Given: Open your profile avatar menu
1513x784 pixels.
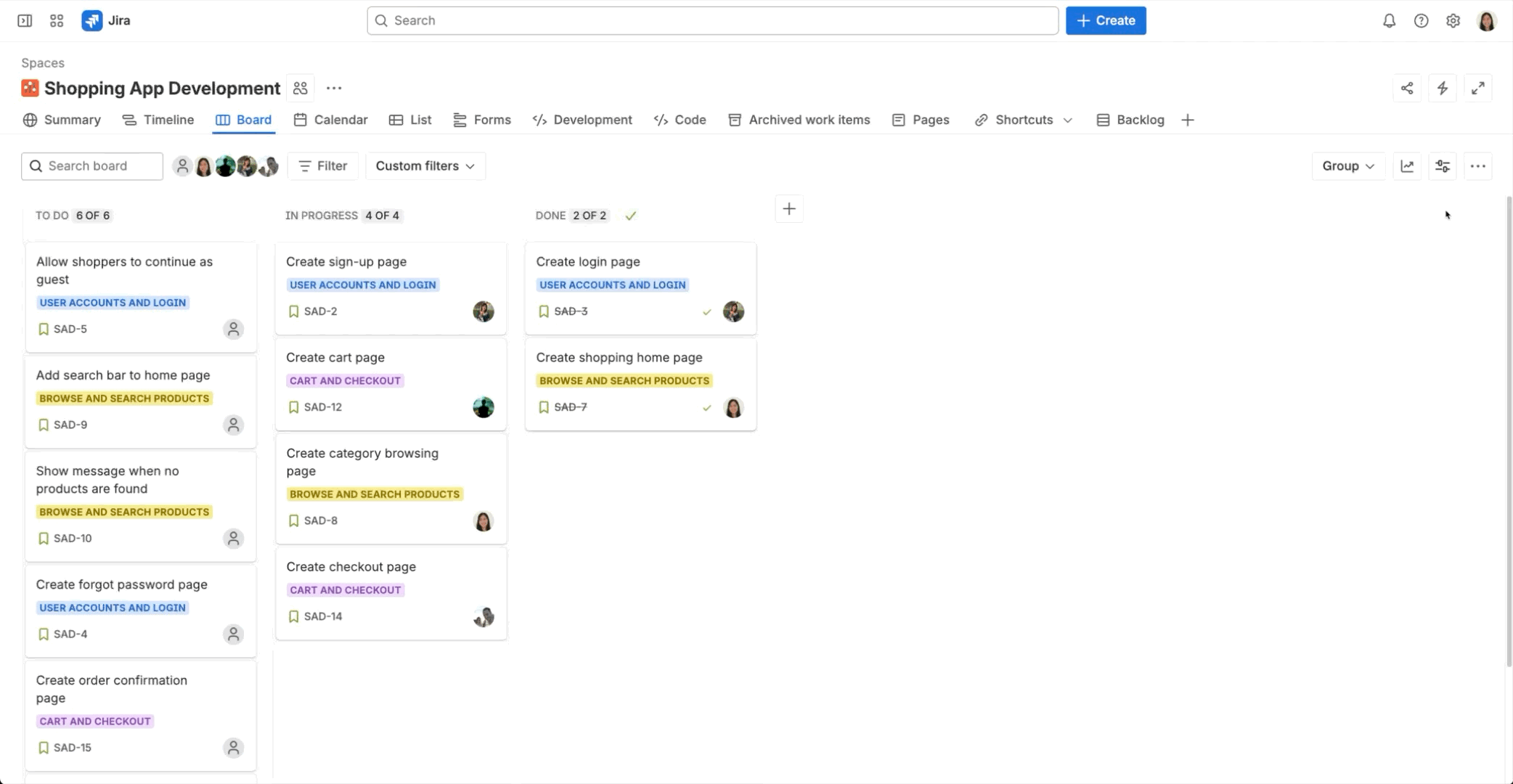Looking at the screenshot, I should tap(1487, 21).
